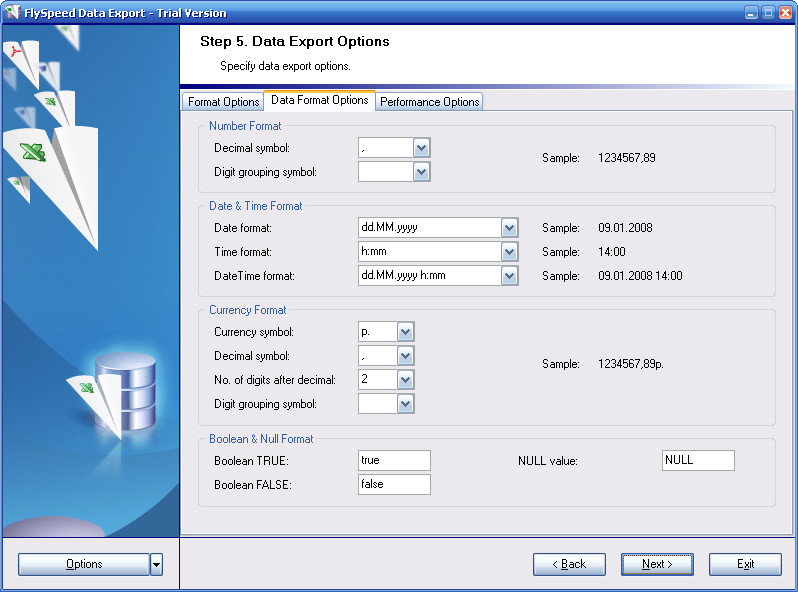Click the Date format text box

click(x=430, y=228)
